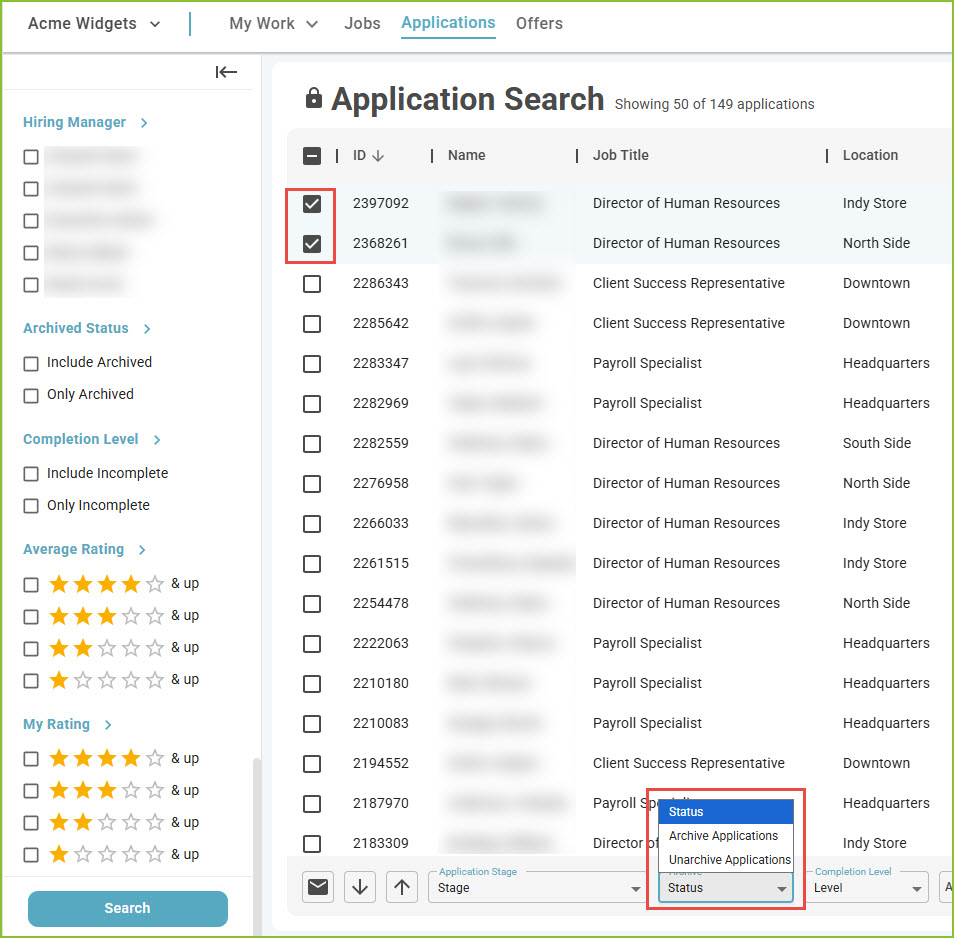Click Payroll Specialist for ID 2210083

click(x=647, y=724)
